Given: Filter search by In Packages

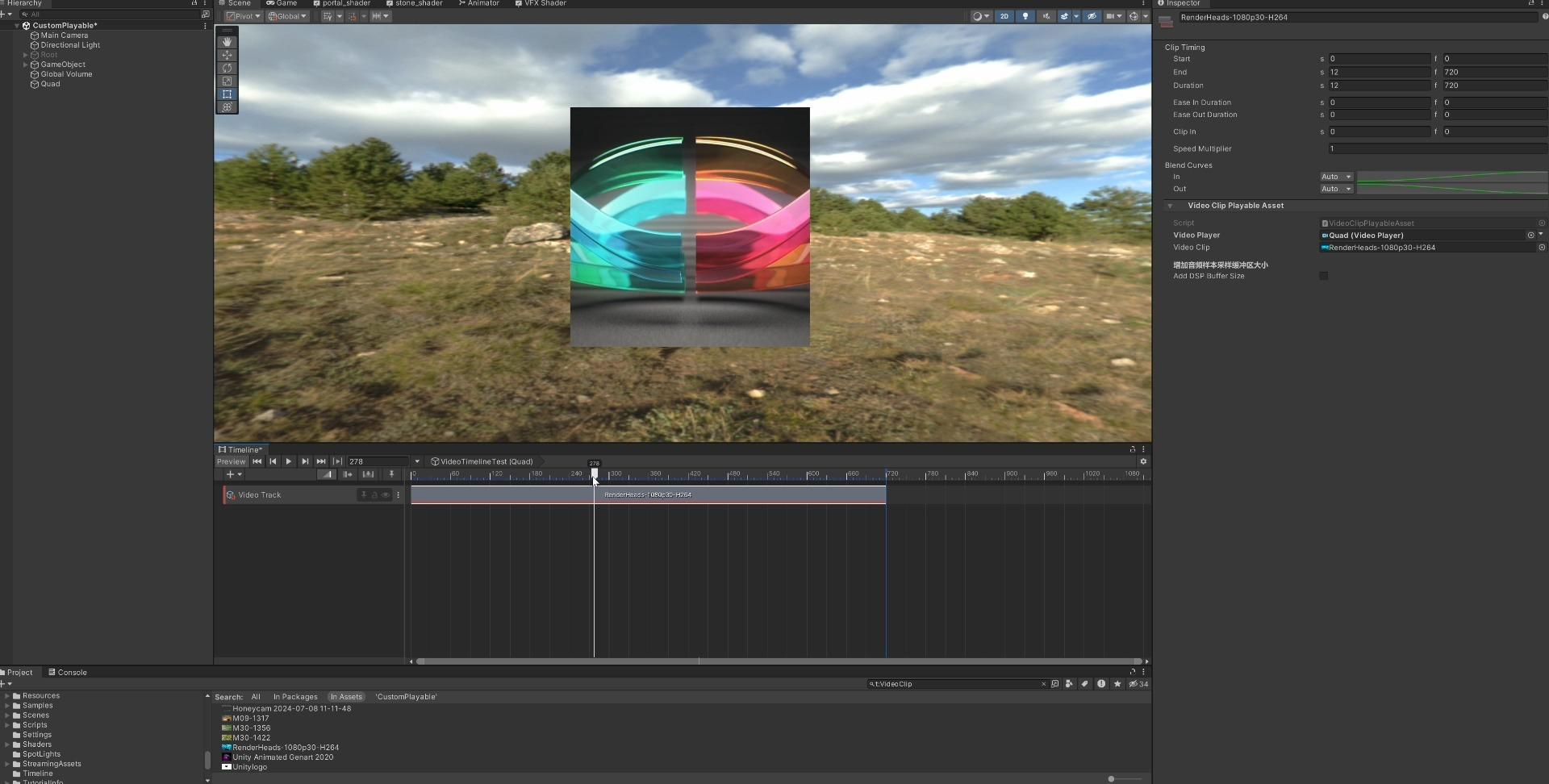Looking at the screenshot, I should (x=295, y=697).
